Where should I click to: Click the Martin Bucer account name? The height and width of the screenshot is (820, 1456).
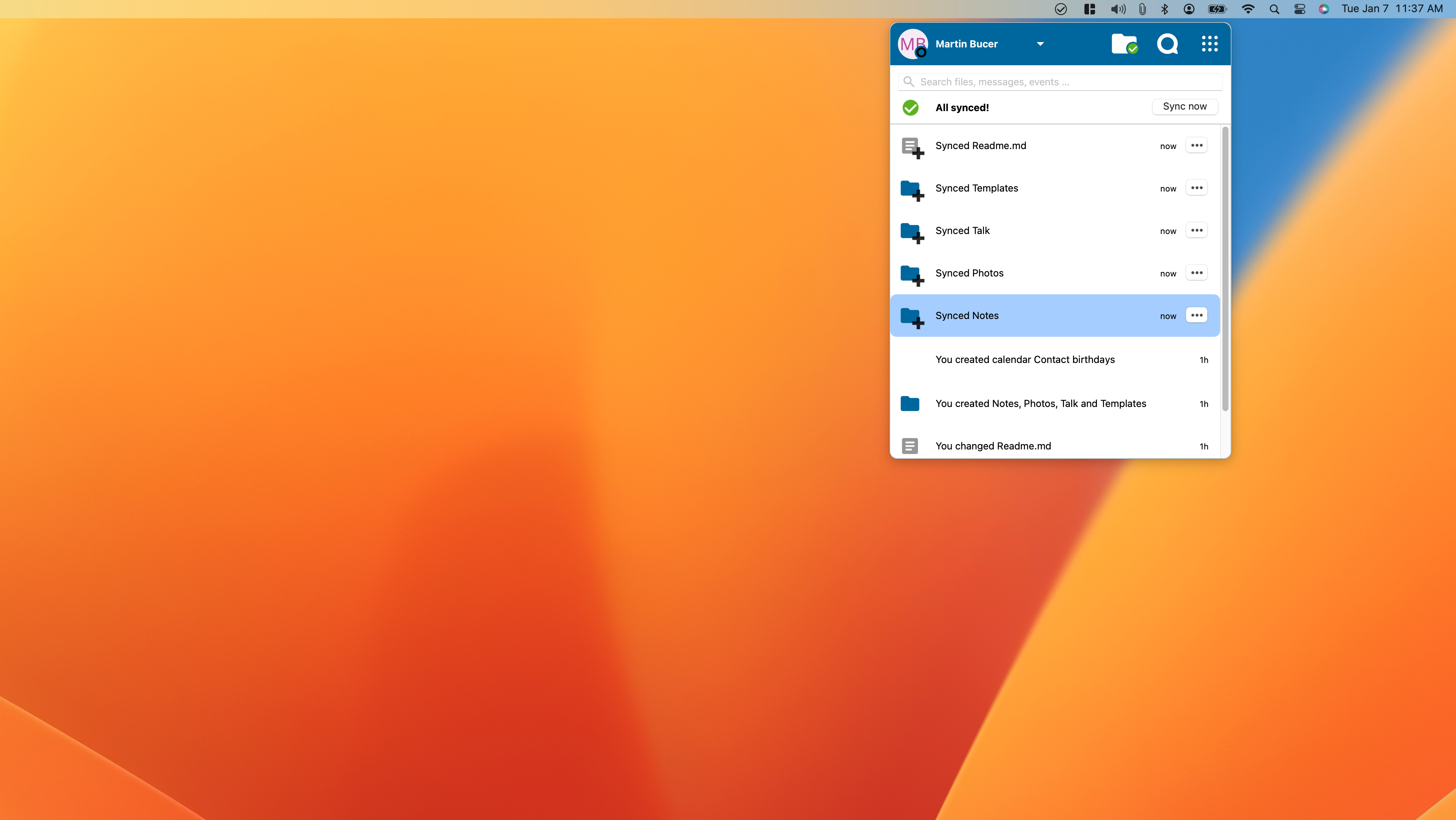[x=966, y=44]
